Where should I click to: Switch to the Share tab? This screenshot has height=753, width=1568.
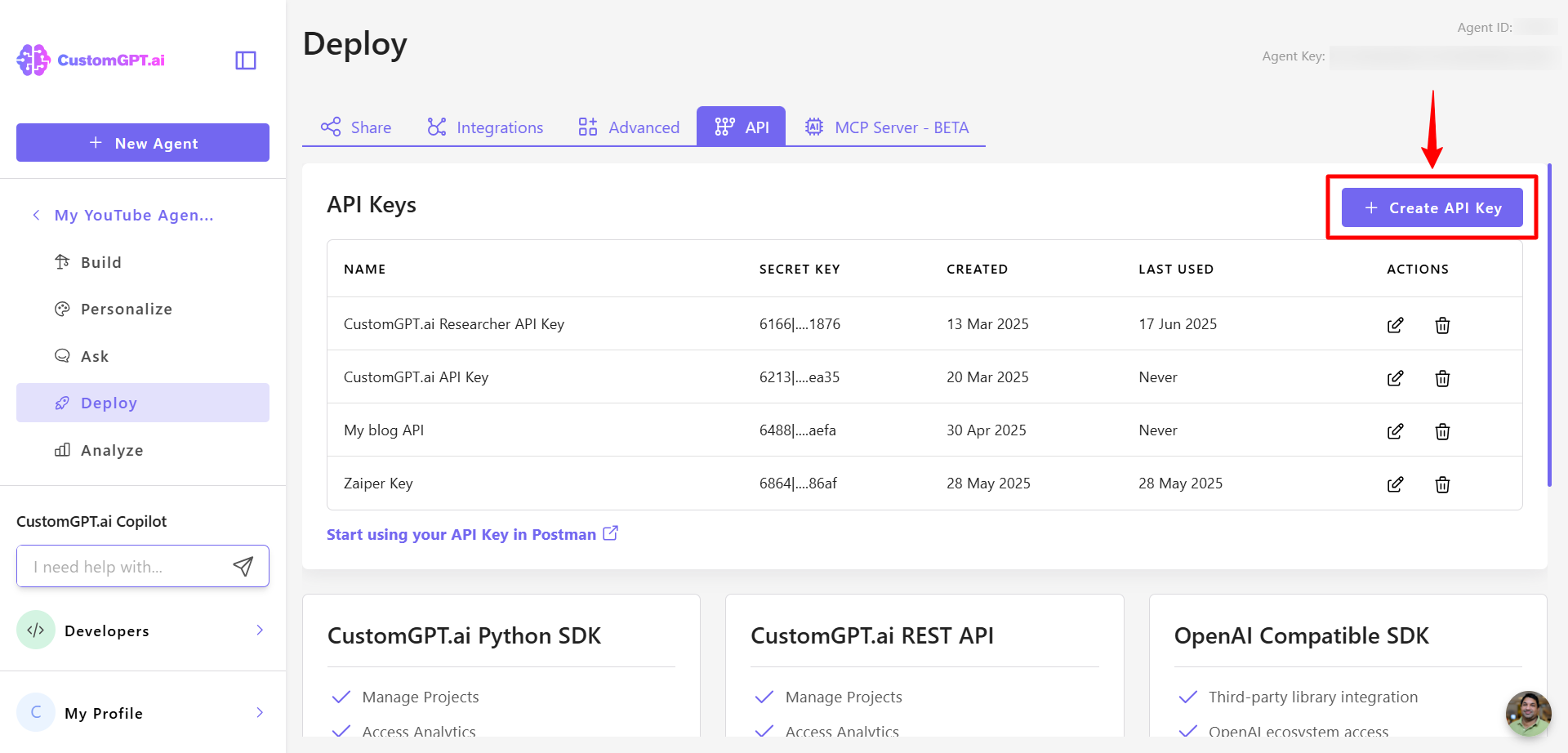click(355, 127)
